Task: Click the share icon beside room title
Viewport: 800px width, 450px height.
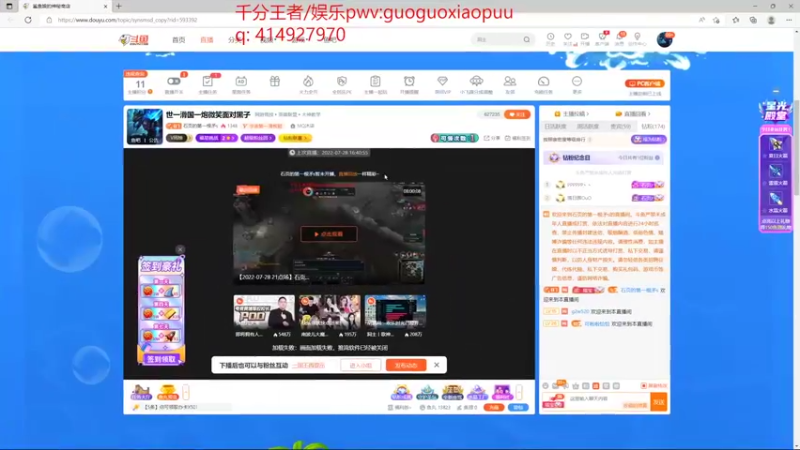Action: click(x=492, y=138)
